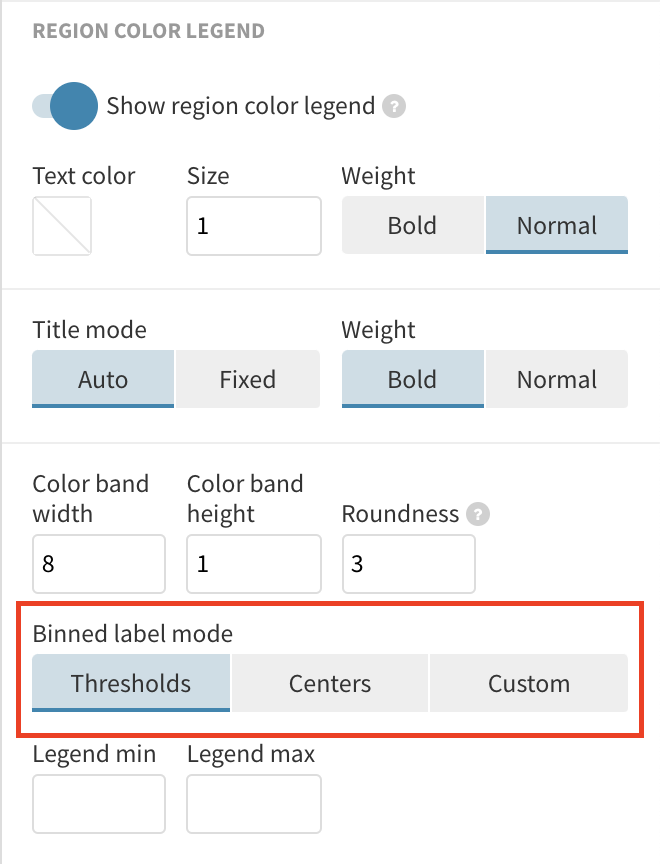
Task: Keep title weight as Bold
Action: pos(412,379)
